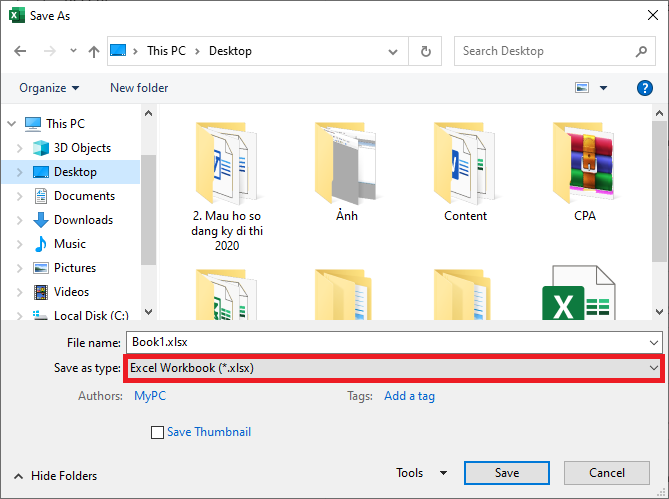669x499 pixels.
Task: Click the Cancel button
Action: (607, 473)
